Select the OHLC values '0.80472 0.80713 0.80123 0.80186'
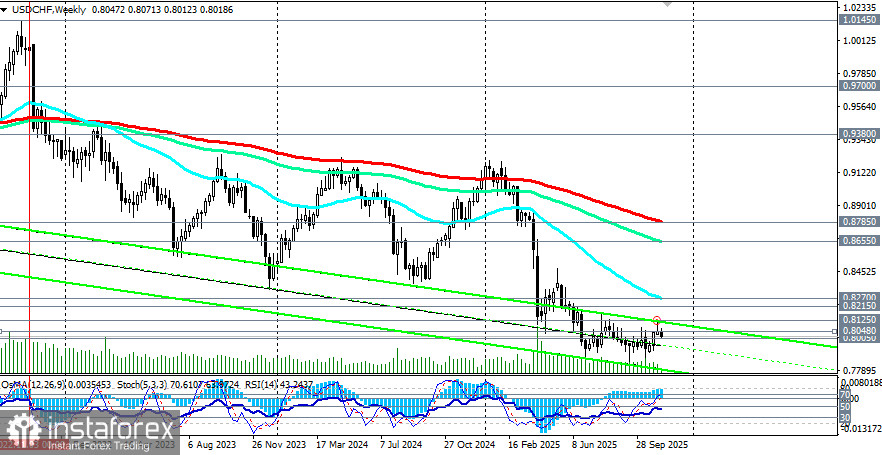 pyautogui.click(x=164, y=10)
